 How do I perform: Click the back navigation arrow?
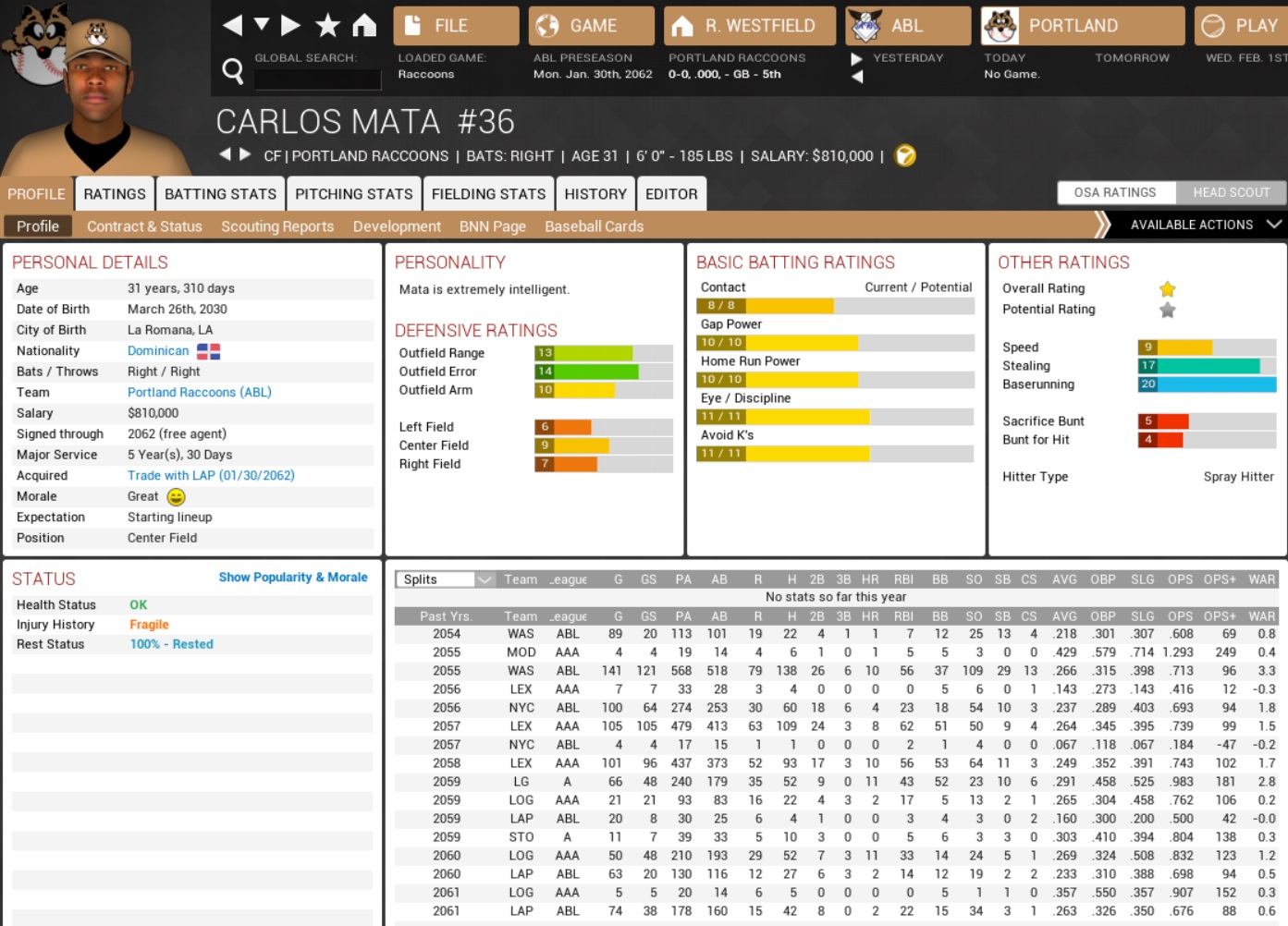click(x=232, y=25)
